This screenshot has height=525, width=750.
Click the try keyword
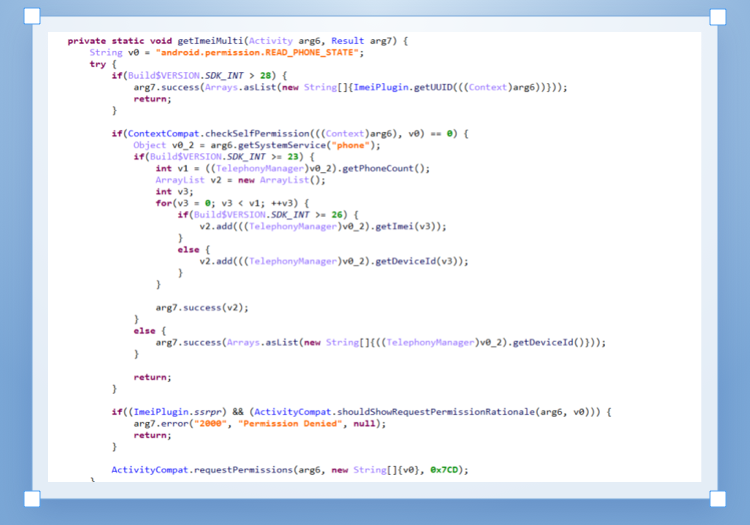point(97,63)
